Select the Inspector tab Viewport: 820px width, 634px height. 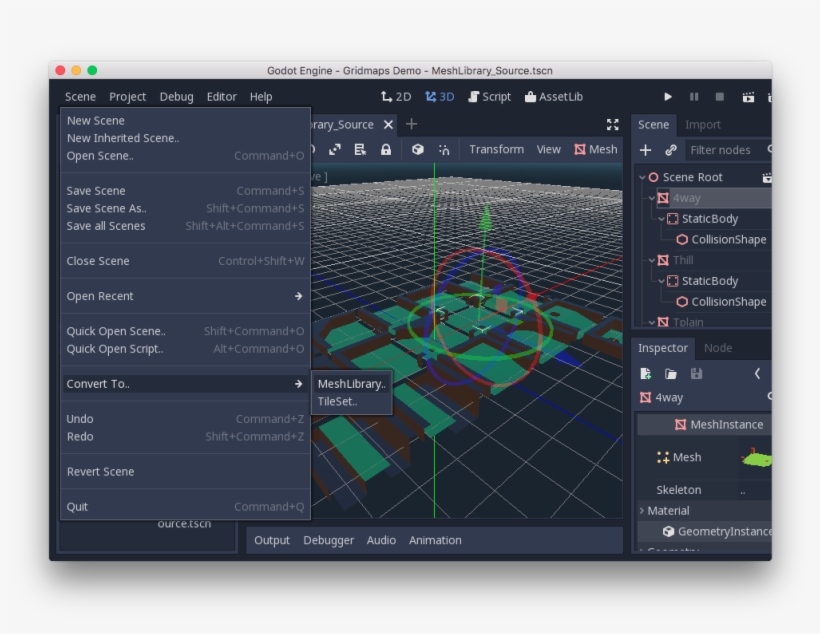pos(663,348)
